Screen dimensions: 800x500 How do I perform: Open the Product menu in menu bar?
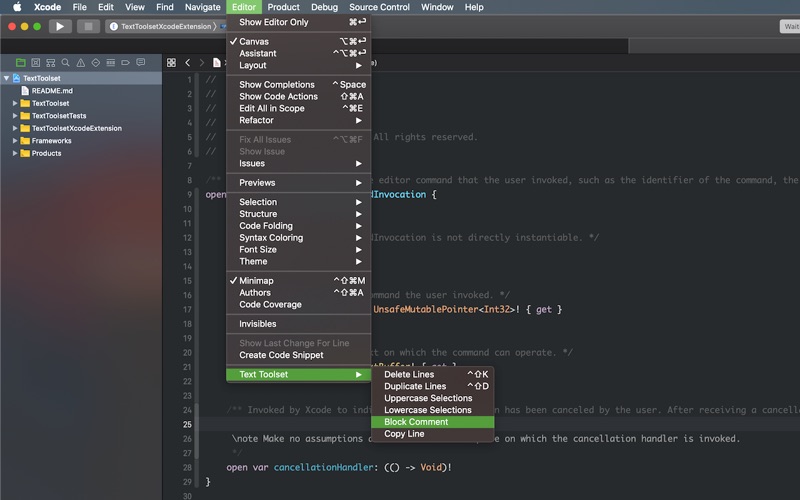[283, 7]
